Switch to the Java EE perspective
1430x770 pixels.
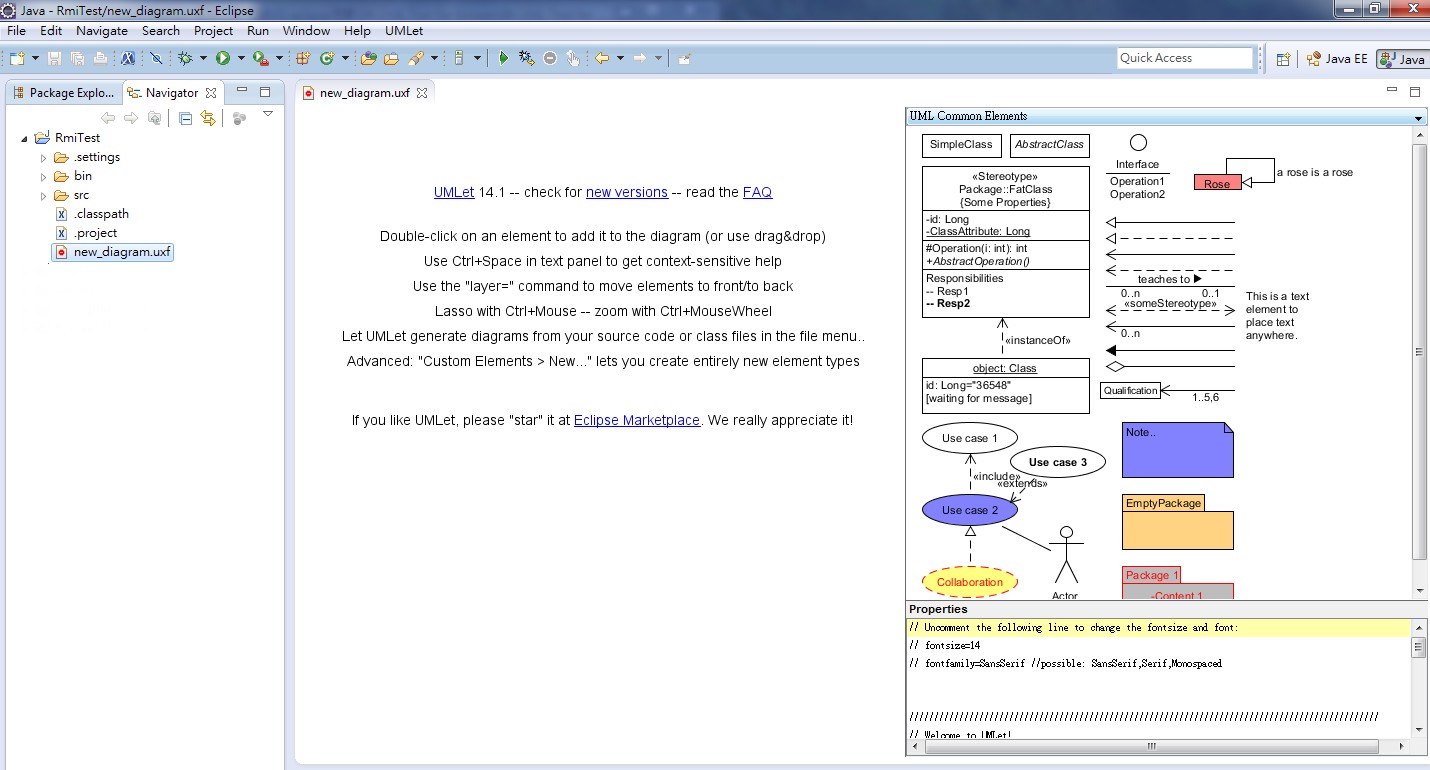(1338, 59)
